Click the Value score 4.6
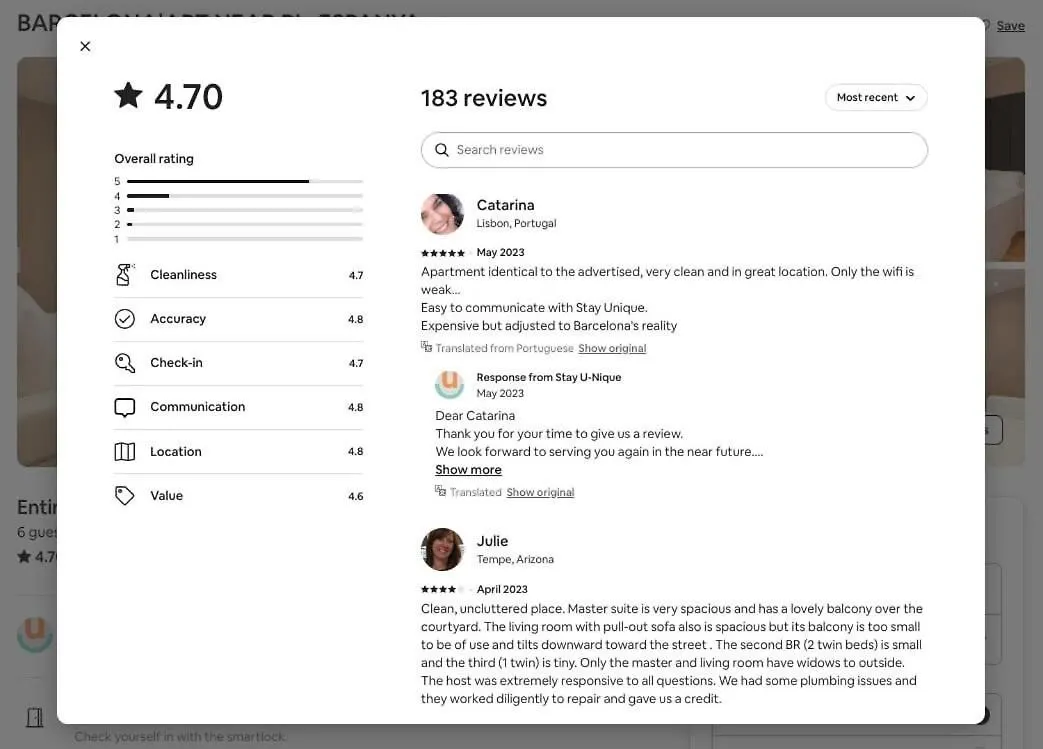Image resolution: width=1043 pixels, height=749 pixels. [x=356, y=496]
